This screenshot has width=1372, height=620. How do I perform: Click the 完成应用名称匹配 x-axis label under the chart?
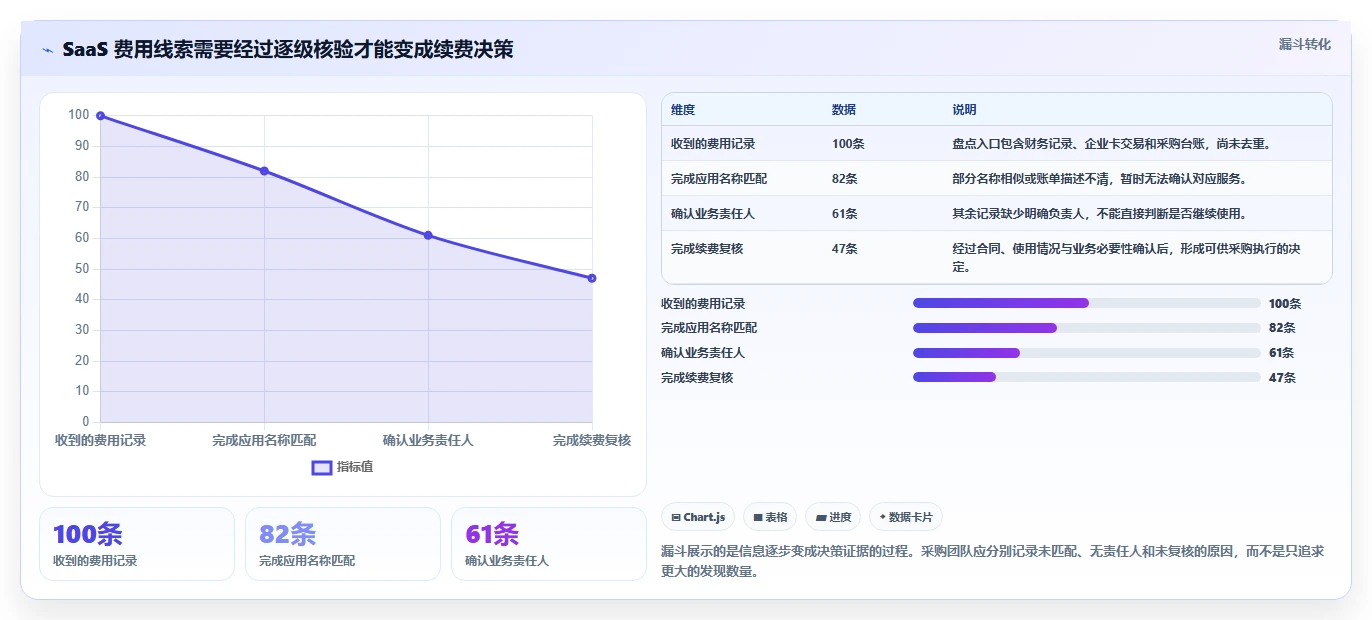click(x=264, y=440)
